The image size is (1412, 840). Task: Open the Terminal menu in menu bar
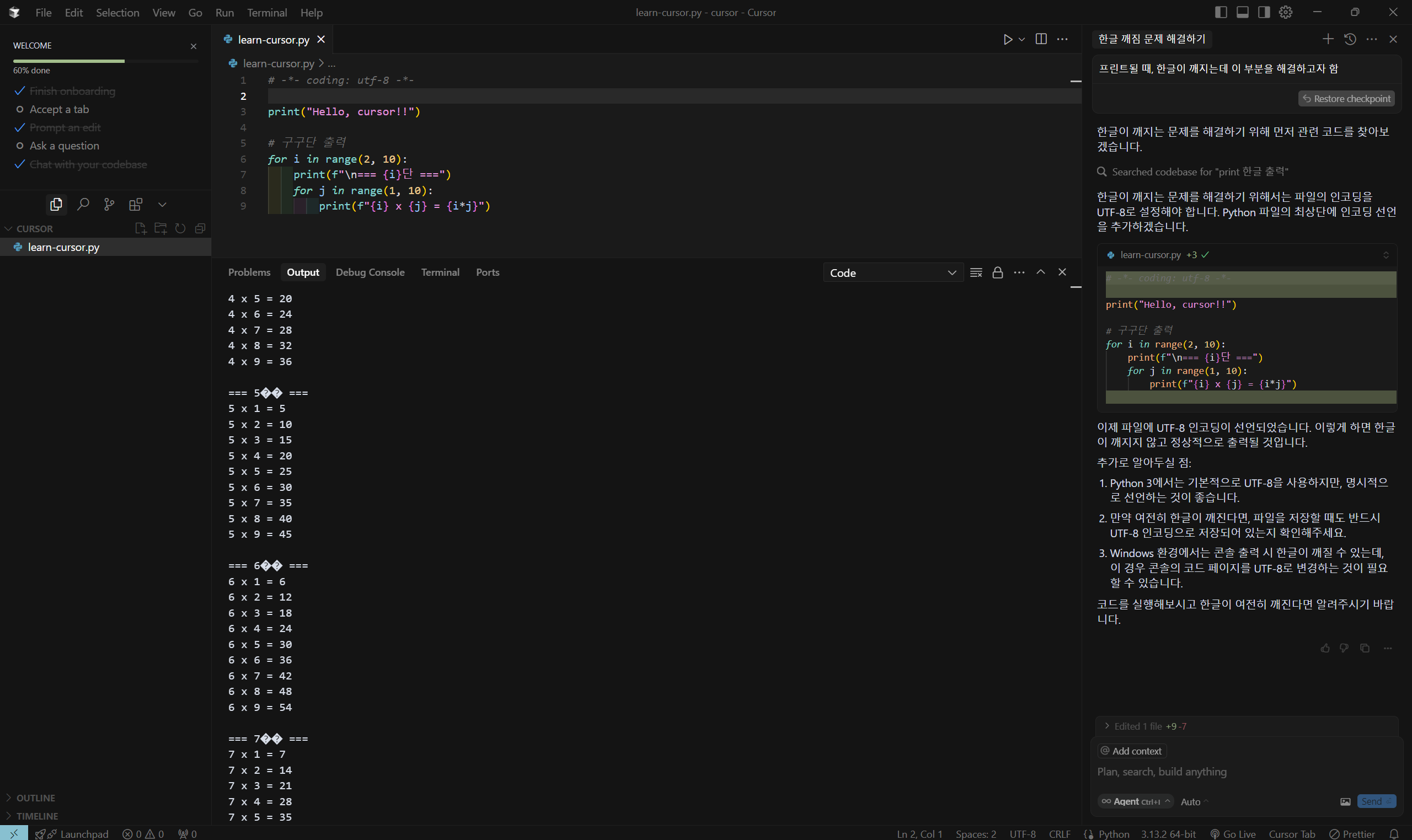266,13
